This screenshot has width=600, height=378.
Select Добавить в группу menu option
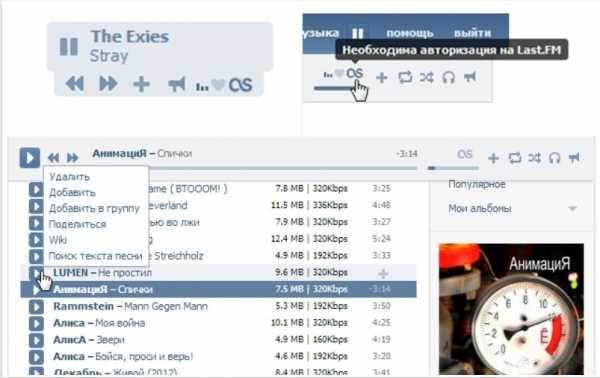click(x=94, y=209)
